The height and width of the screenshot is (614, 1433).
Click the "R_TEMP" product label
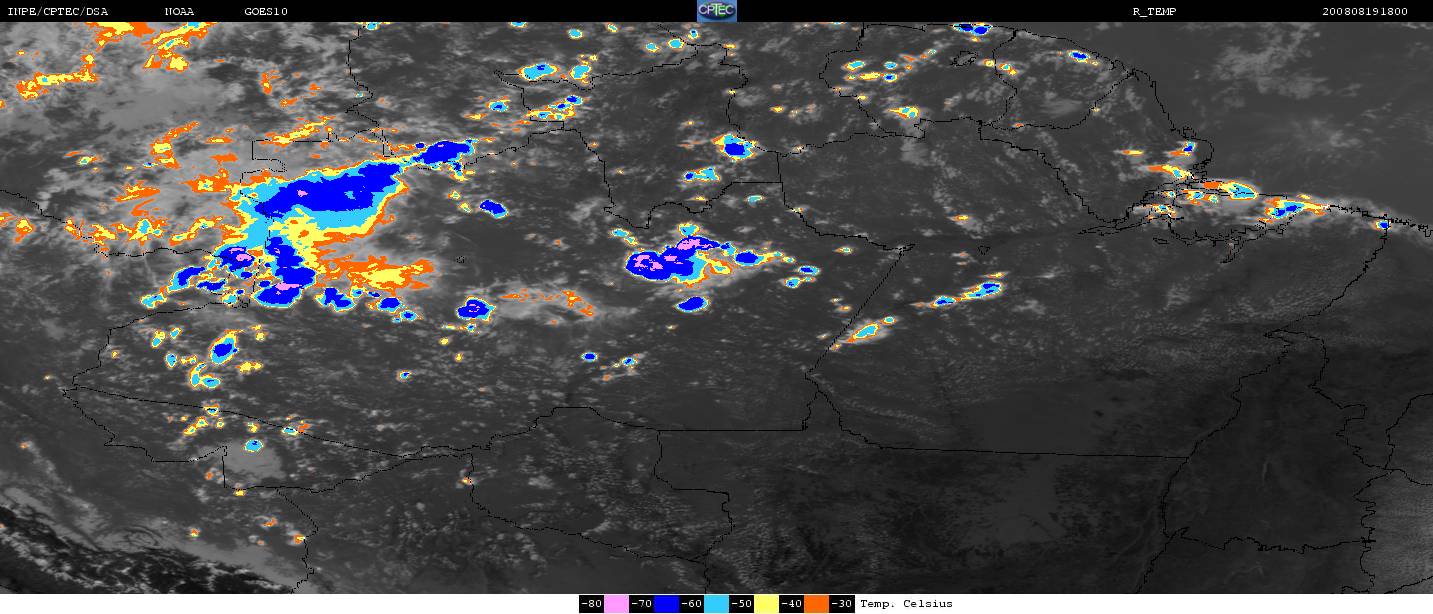click(1153, 11)
